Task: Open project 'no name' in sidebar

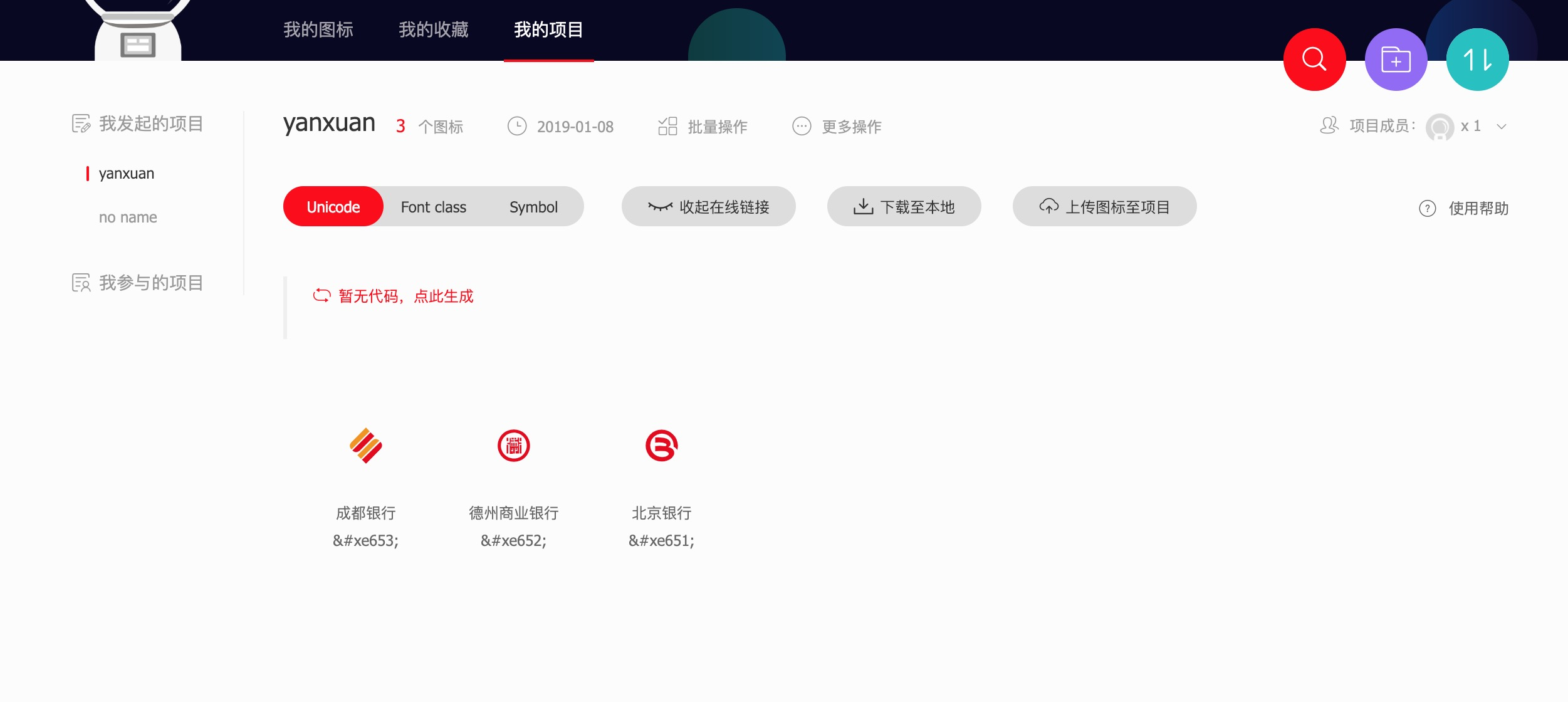Action: click(127, 217)
